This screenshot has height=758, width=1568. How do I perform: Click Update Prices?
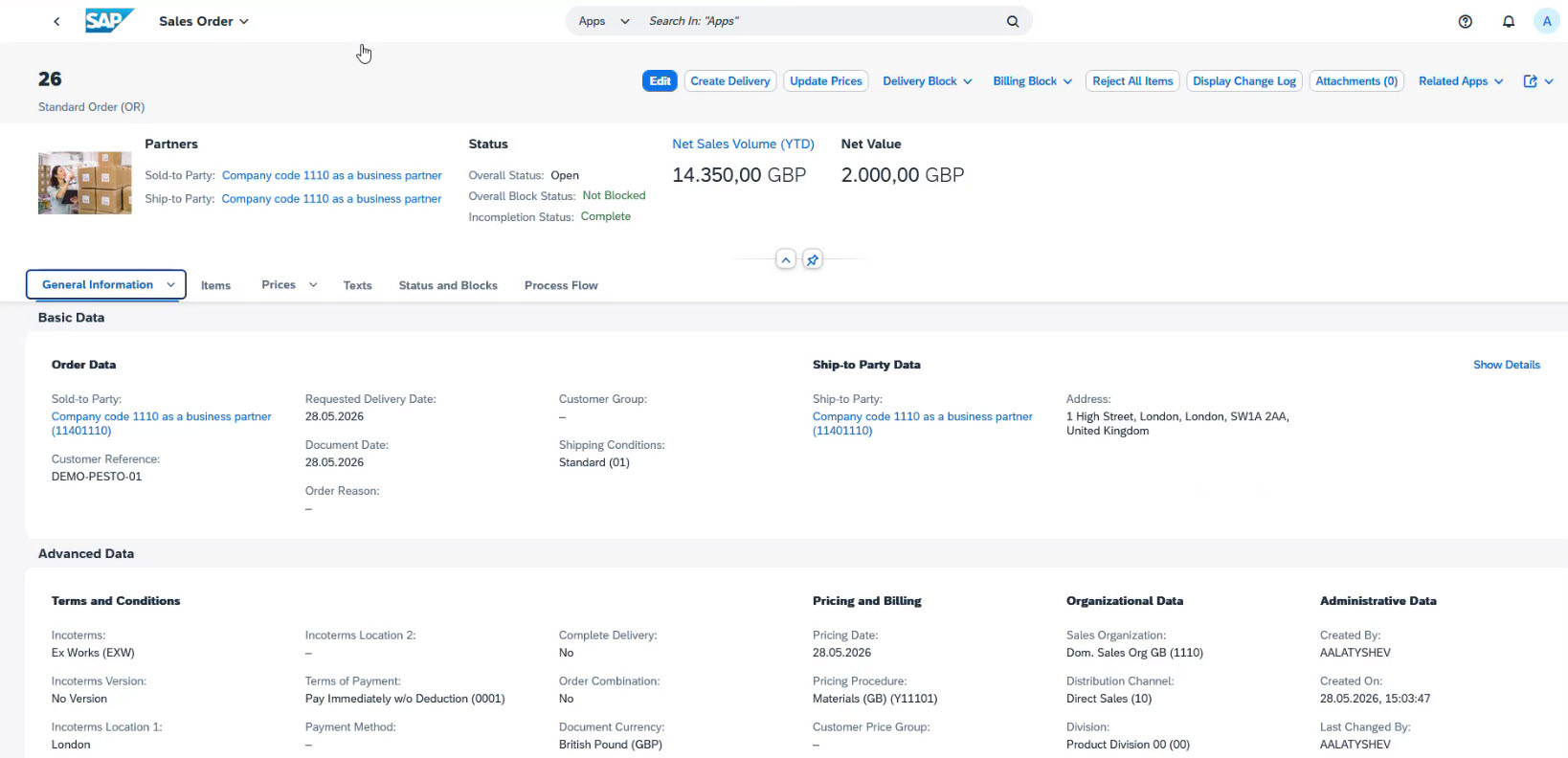[826, 81]
